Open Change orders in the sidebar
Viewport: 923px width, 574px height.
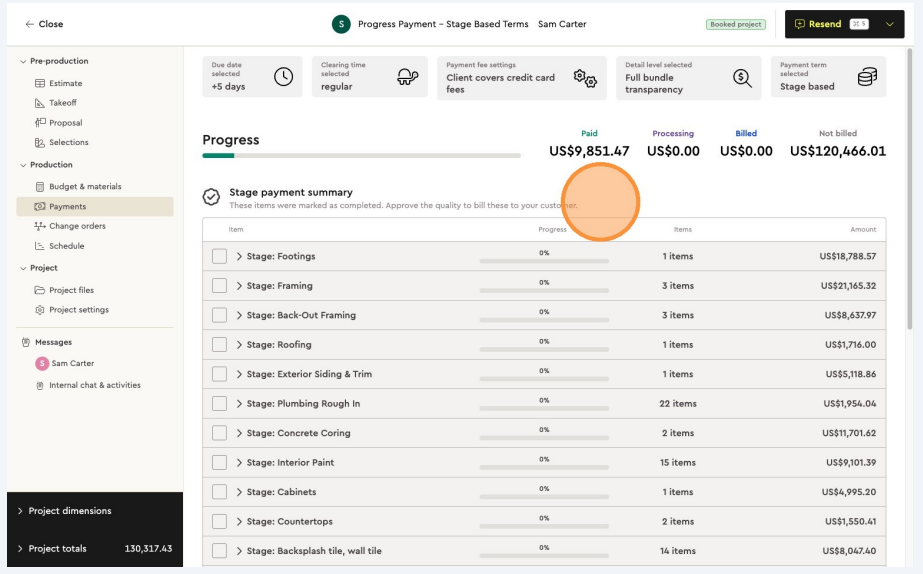coord(77,226)
